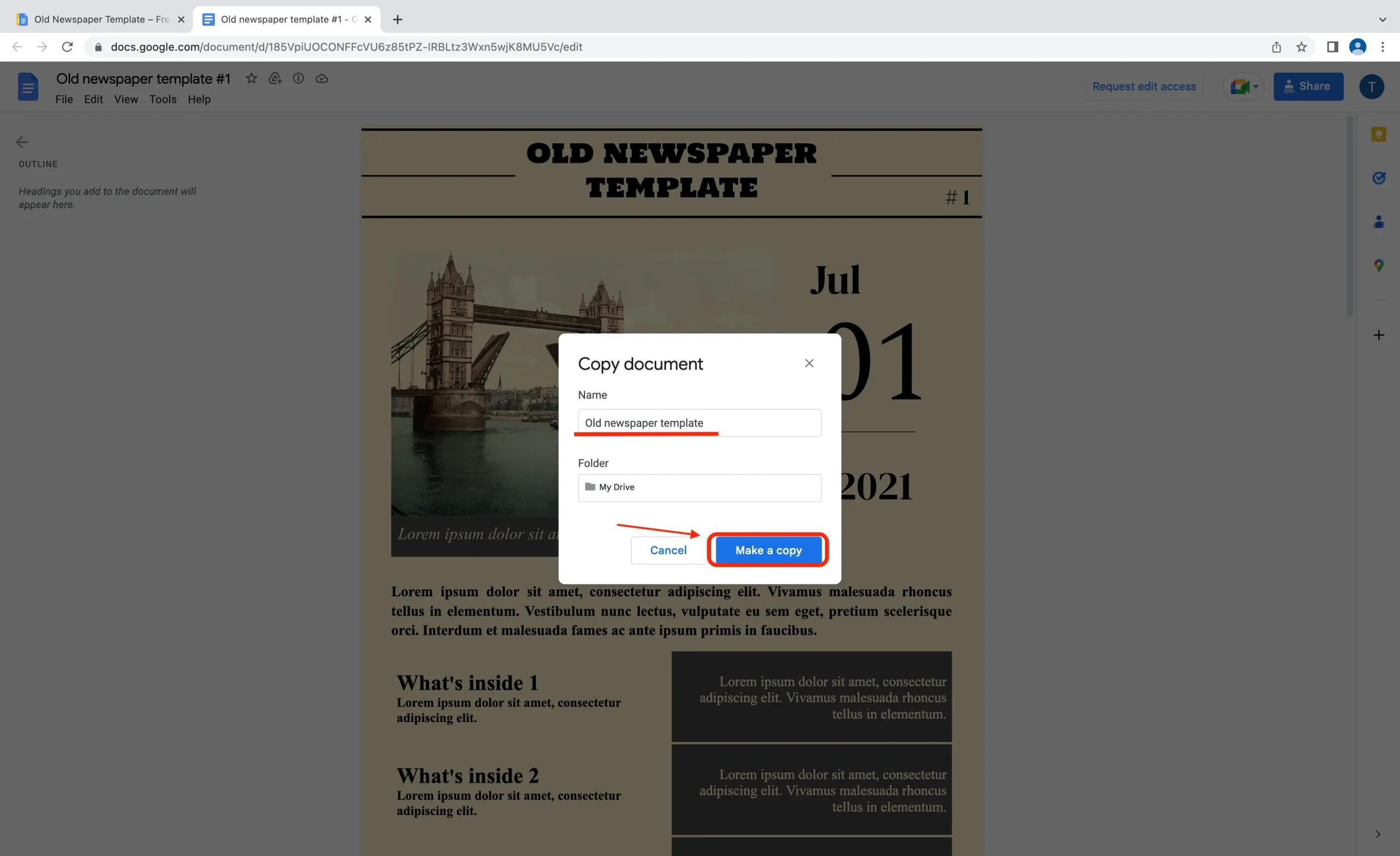
Task: Open the add shortcut to Drive icon
Action: click(275, 78)
